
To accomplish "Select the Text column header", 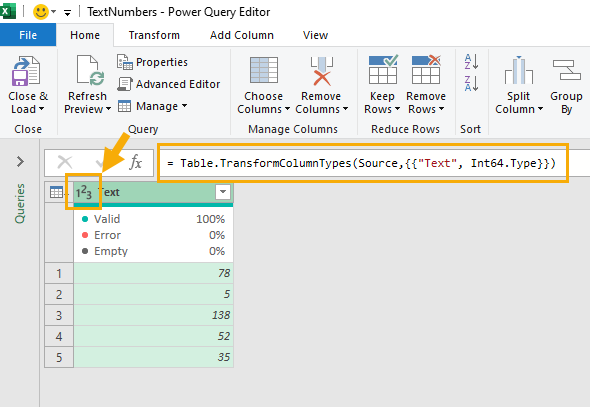I will pos(154,193).
